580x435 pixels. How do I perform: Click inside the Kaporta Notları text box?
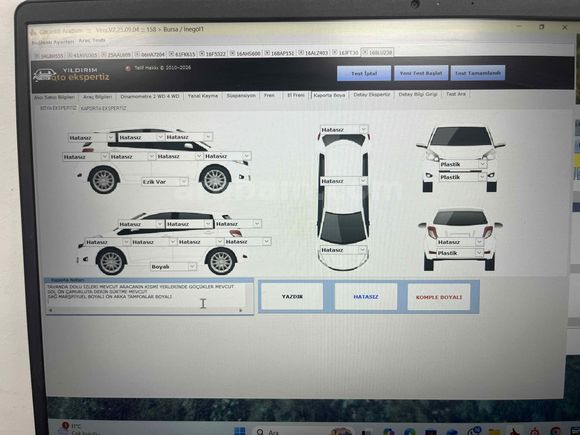(x=146, y=295)
